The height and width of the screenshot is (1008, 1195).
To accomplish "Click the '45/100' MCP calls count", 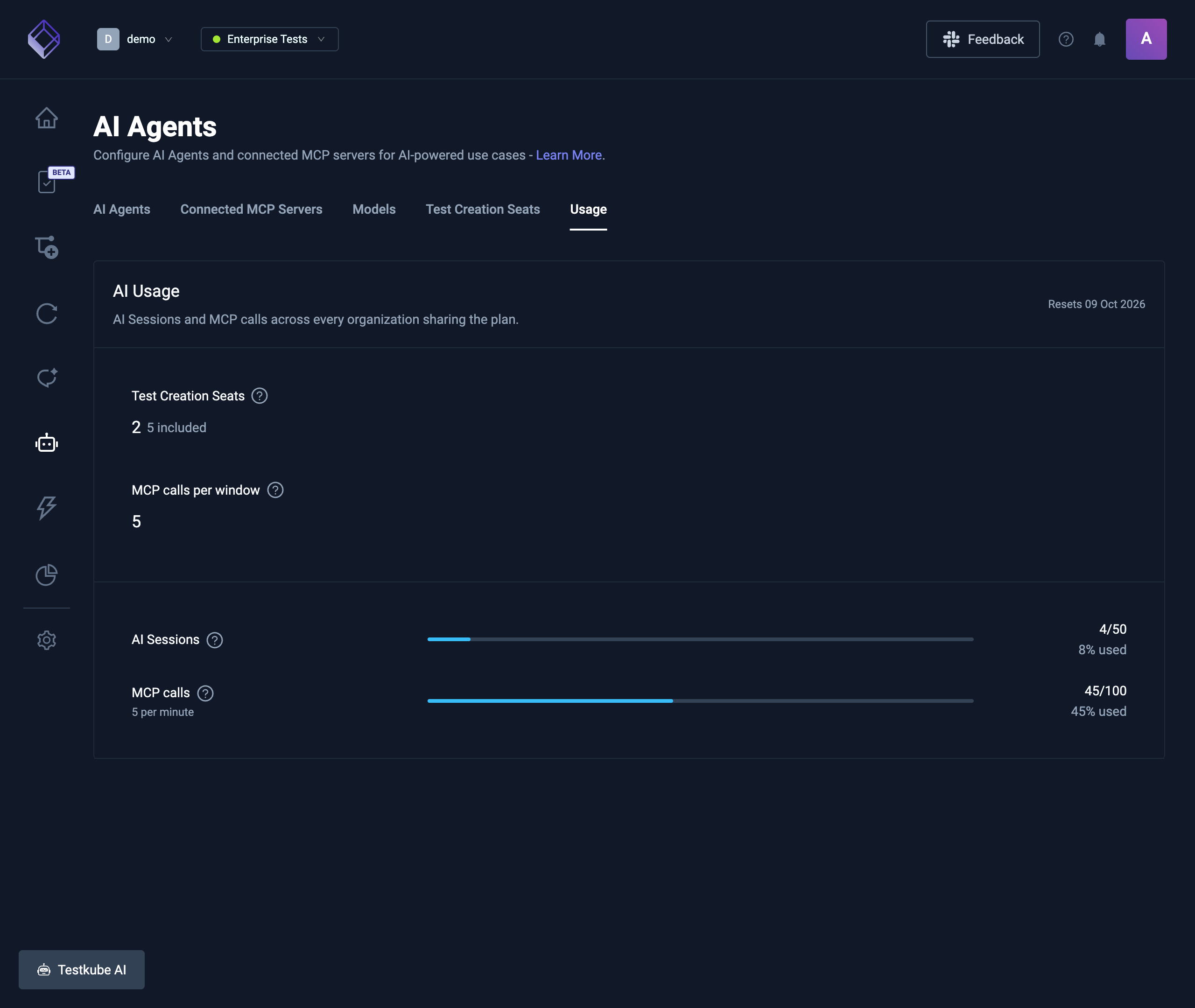I will (x=1105, y=691).
